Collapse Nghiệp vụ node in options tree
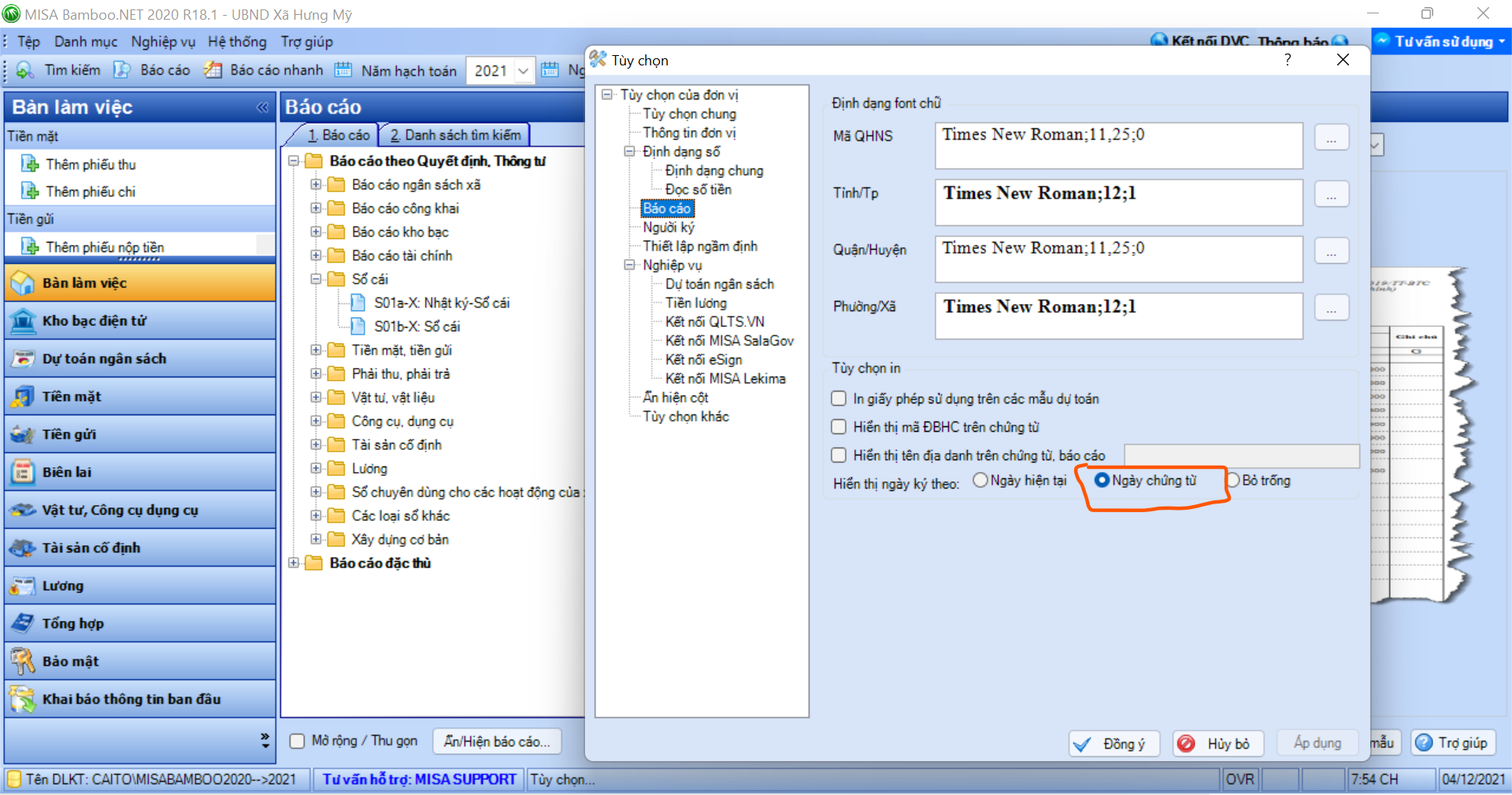1512x795 pixels. click(630, 265)
